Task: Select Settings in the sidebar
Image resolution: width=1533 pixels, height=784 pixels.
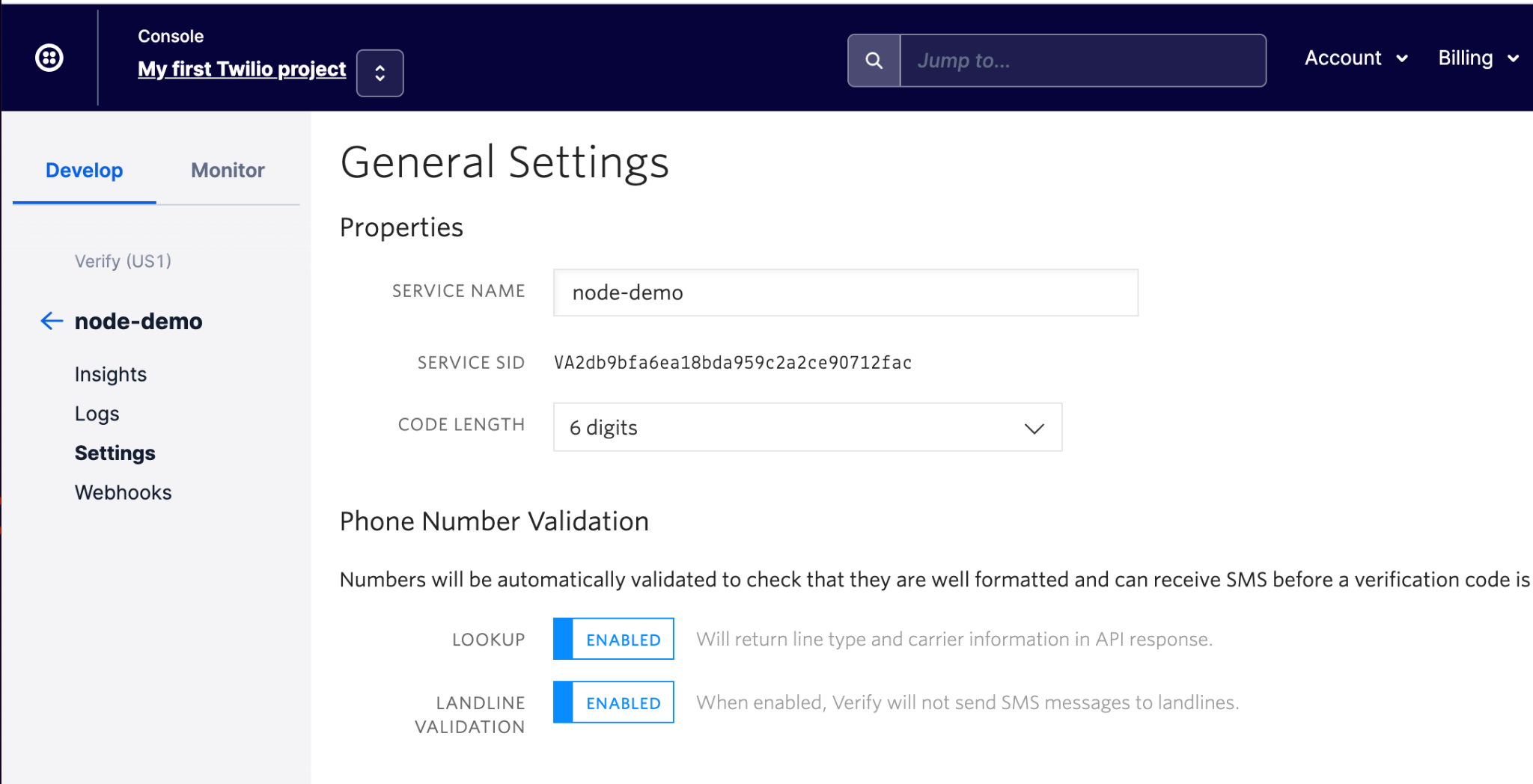Action: point(115,453)
